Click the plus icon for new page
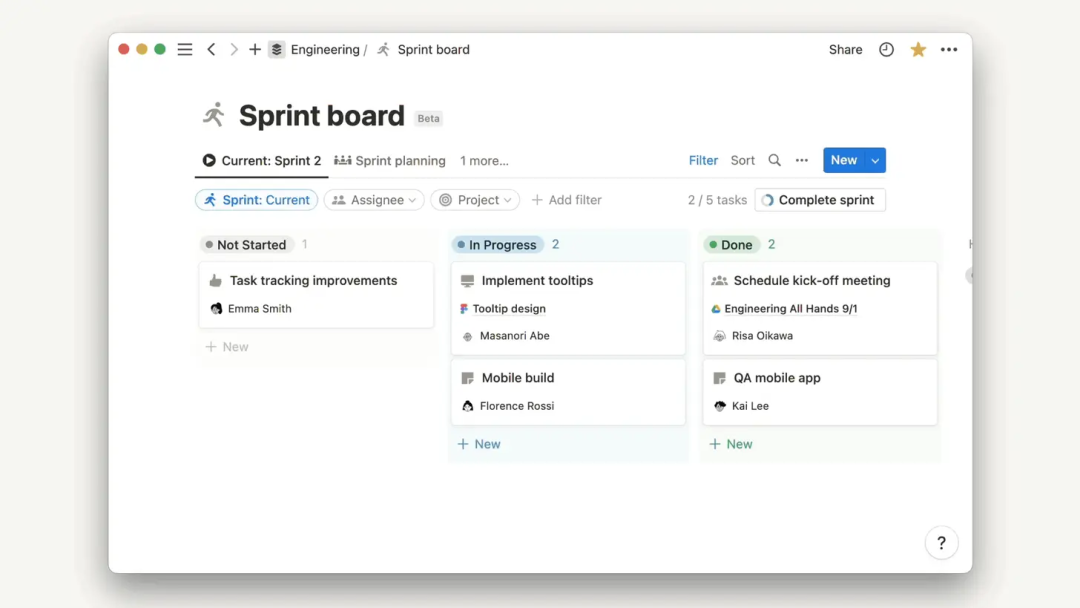The image size is (1080, 608). click(255, 50)
